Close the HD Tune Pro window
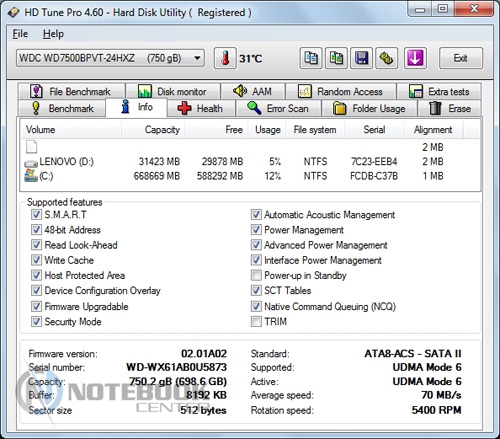 click(474, 9)
